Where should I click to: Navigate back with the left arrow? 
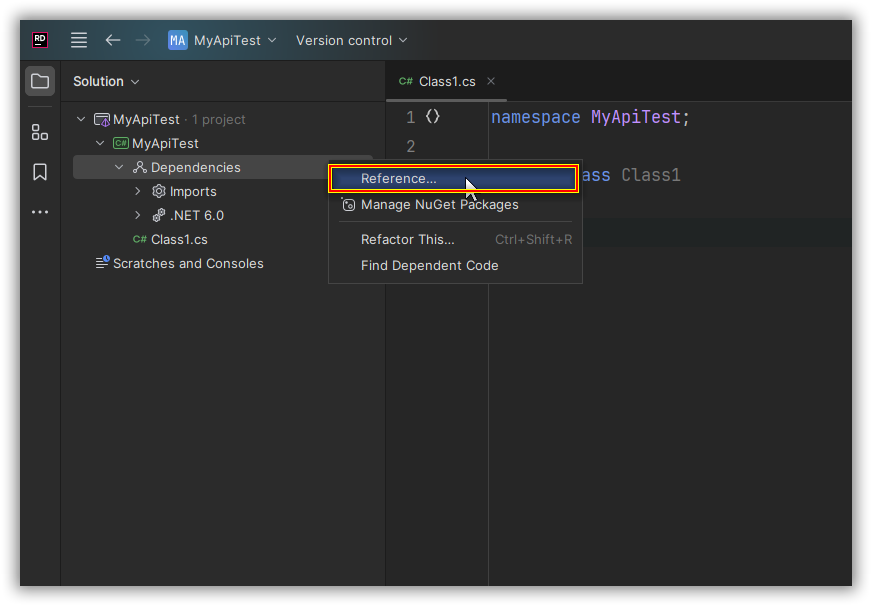[x=113, y=40]
